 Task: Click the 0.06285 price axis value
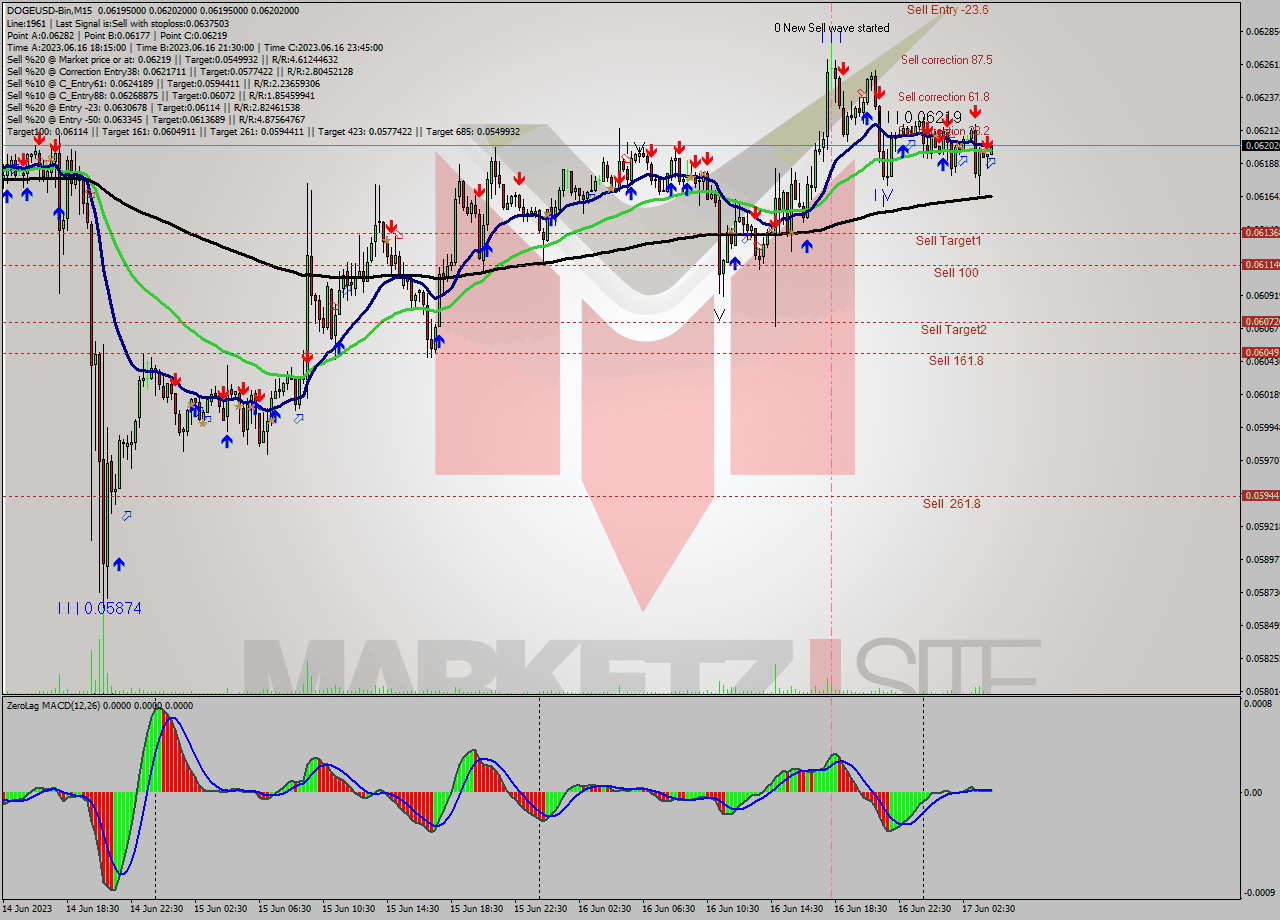[x=1261, y=31]
